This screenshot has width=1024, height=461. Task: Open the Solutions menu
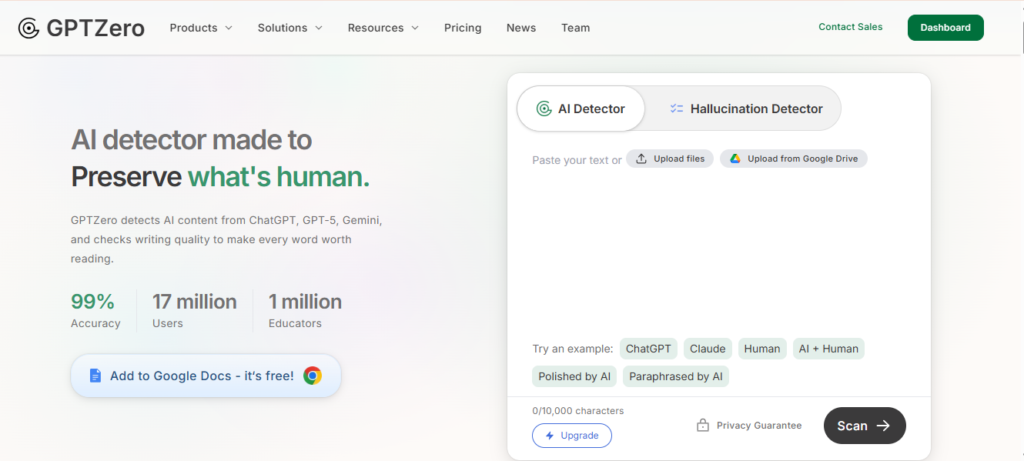pyautogui.click(x=290, y=28)
